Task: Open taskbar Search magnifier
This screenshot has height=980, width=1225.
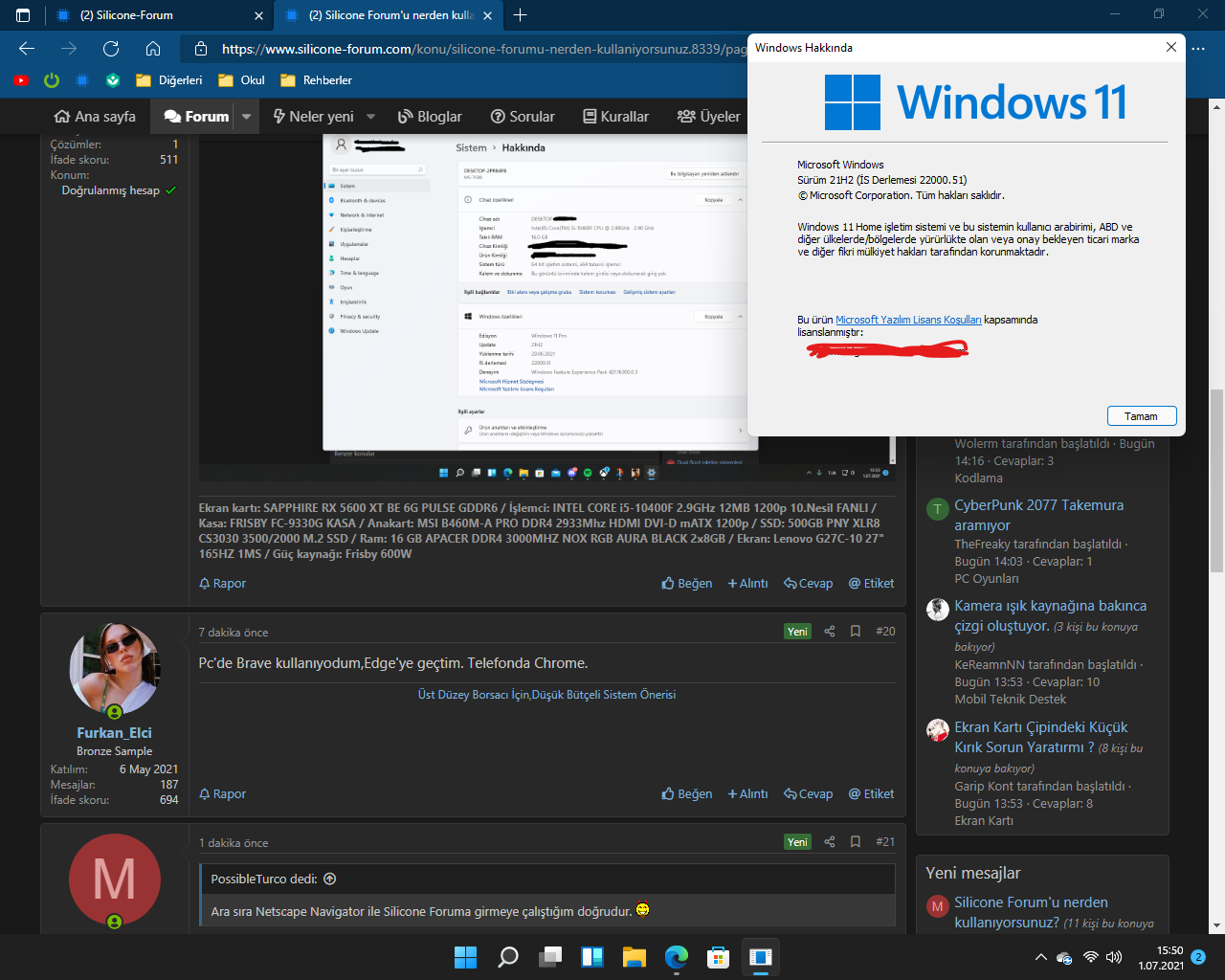Action: [x=508, y=957]
